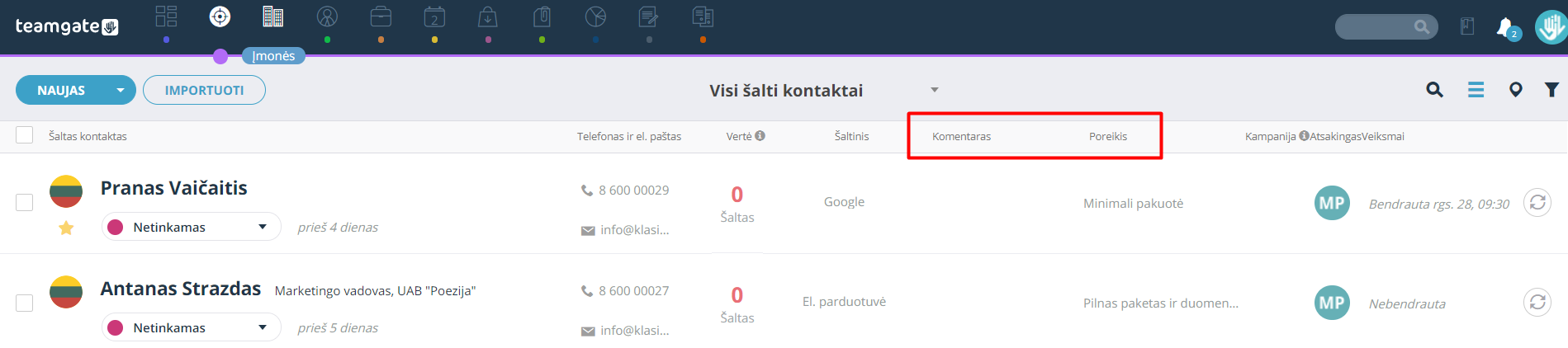Screen dimensions: 1568x348
Task: Tick the checkbox for Antanas Strazdas
Action: [25, 303]
